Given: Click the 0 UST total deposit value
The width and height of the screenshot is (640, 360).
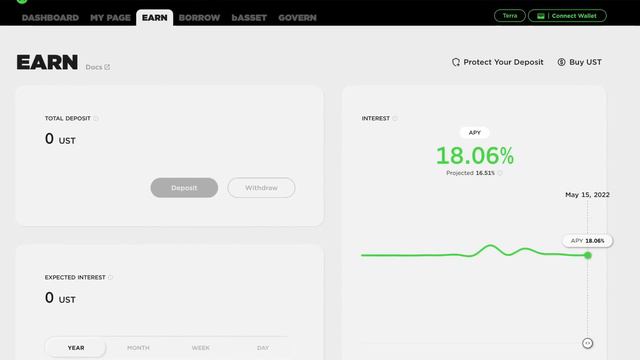Looking at the screenshot, I should [x=60, y=139].
